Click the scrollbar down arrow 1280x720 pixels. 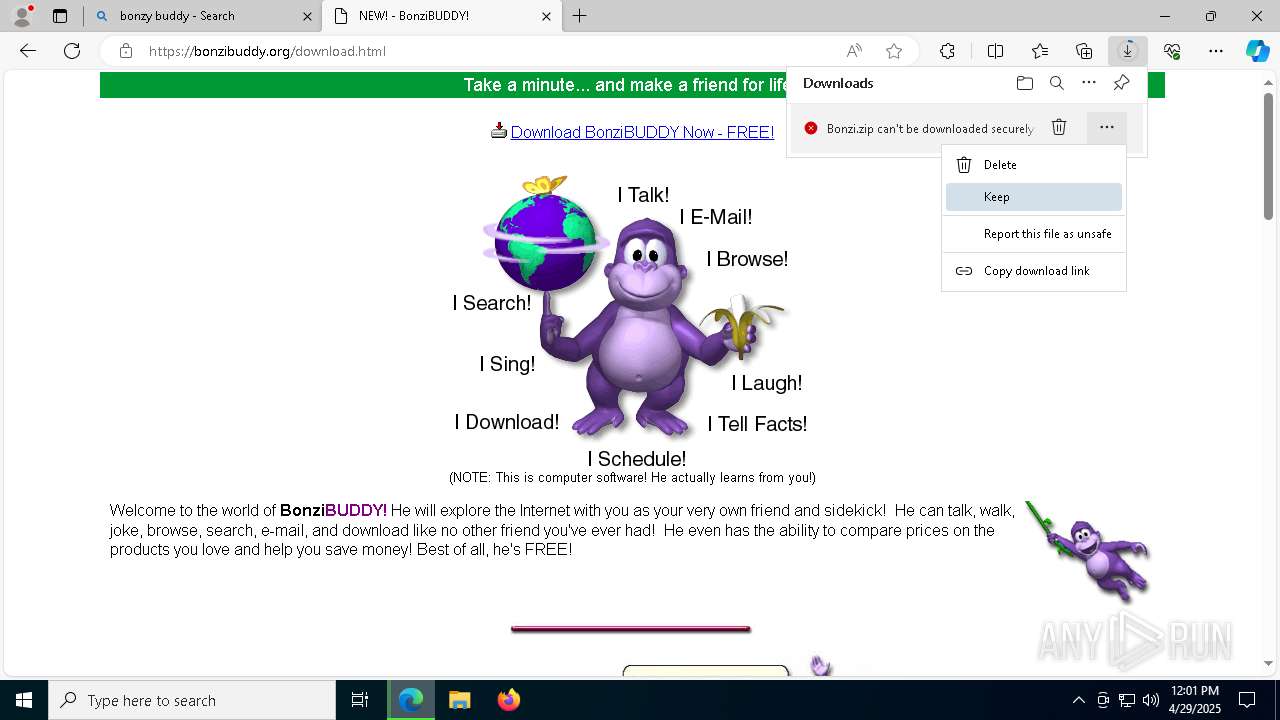tap(1268, 663)
